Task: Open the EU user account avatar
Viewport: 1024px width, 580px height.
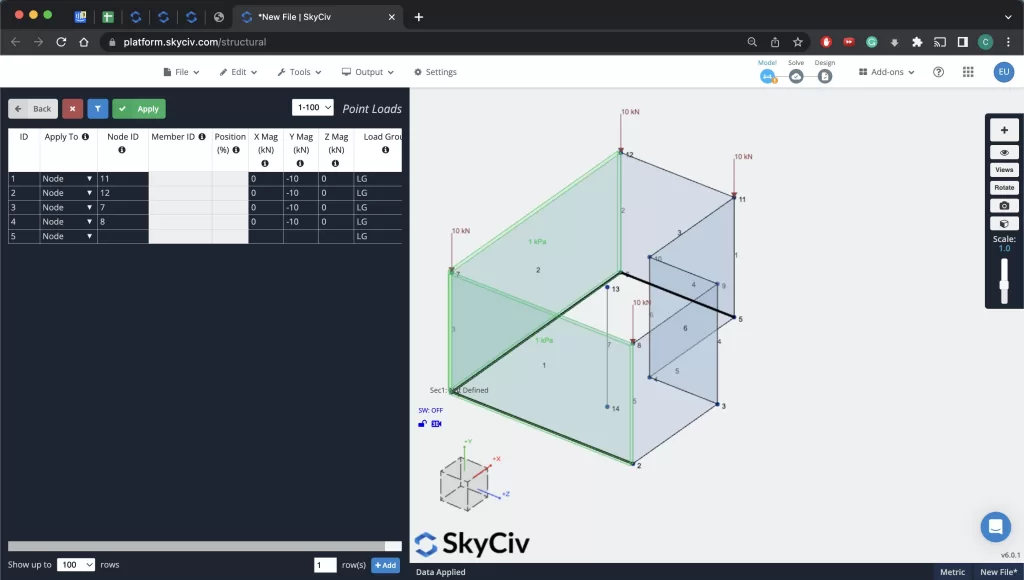Action: click(x=1004, y=72)
